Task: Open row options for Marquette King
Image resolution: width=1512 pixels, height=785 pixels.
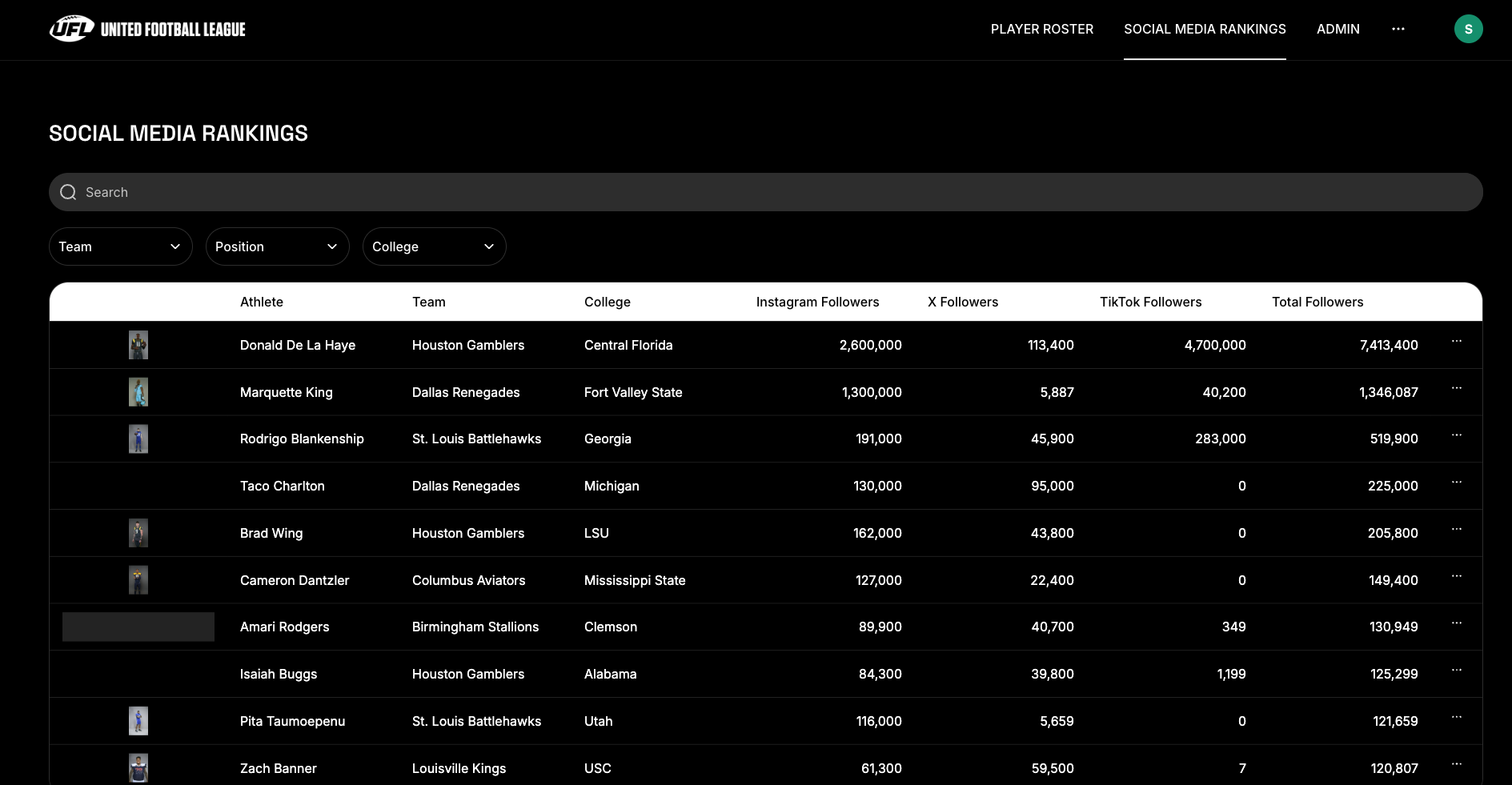Action: coord(1457,389)
